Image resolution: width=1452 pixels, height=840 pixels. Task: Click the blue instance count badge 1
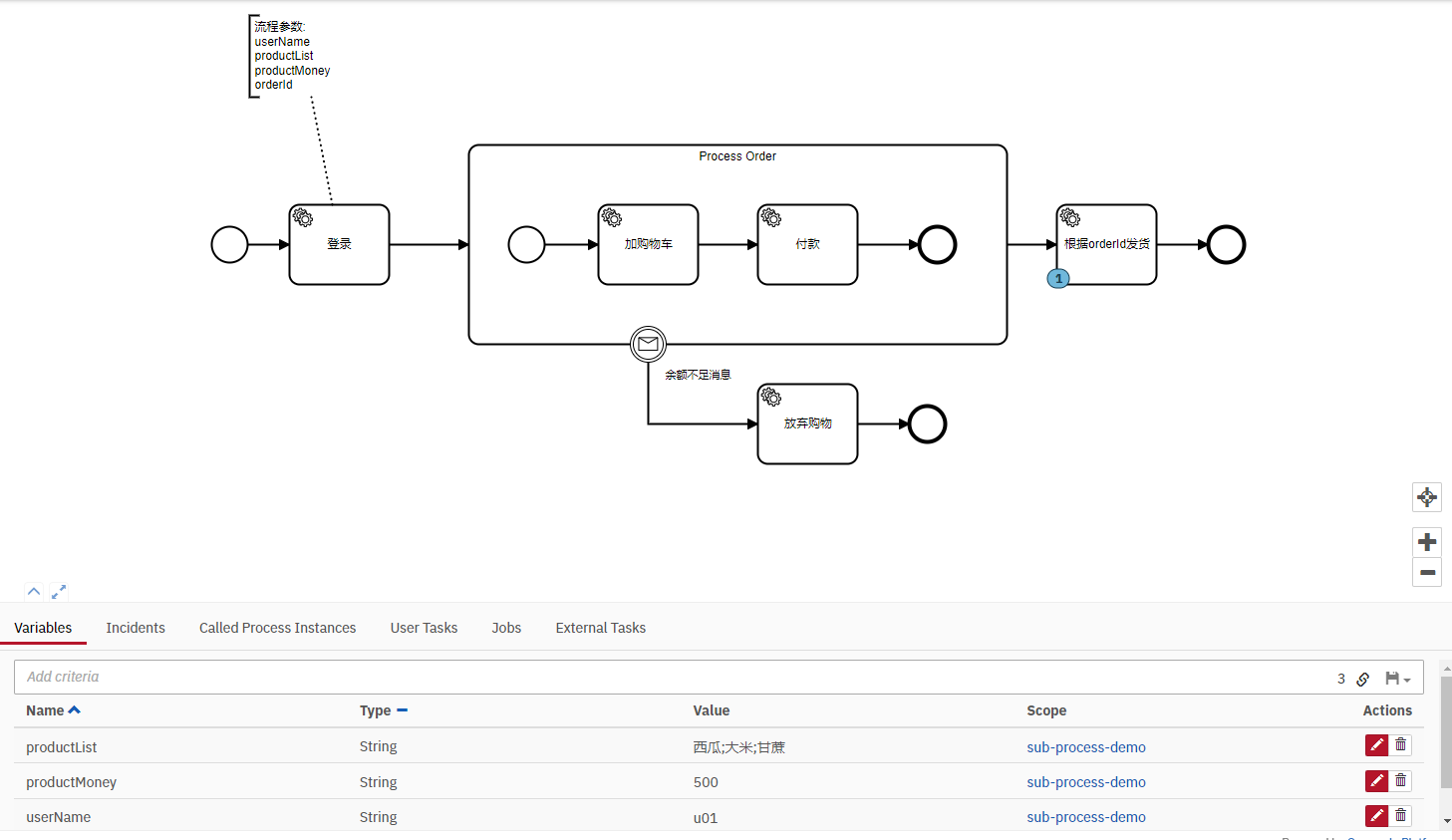tap(1058, 279)
